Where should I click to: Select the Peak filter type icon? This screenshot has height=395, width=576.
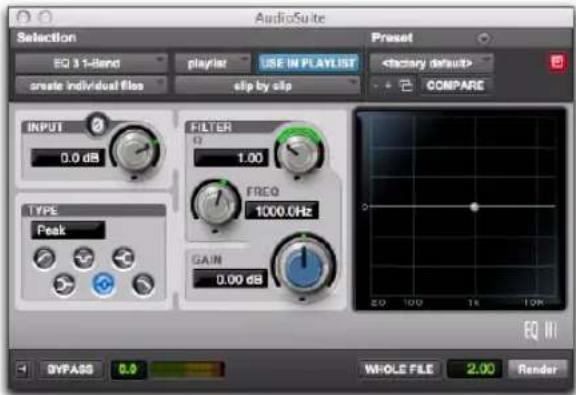[x=104, y=284]
